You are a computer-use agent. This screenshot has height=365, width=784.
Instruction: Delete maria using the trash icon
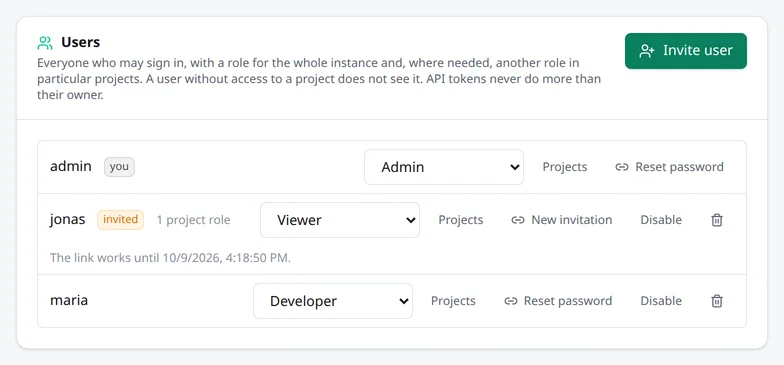[x=716, y=301]
